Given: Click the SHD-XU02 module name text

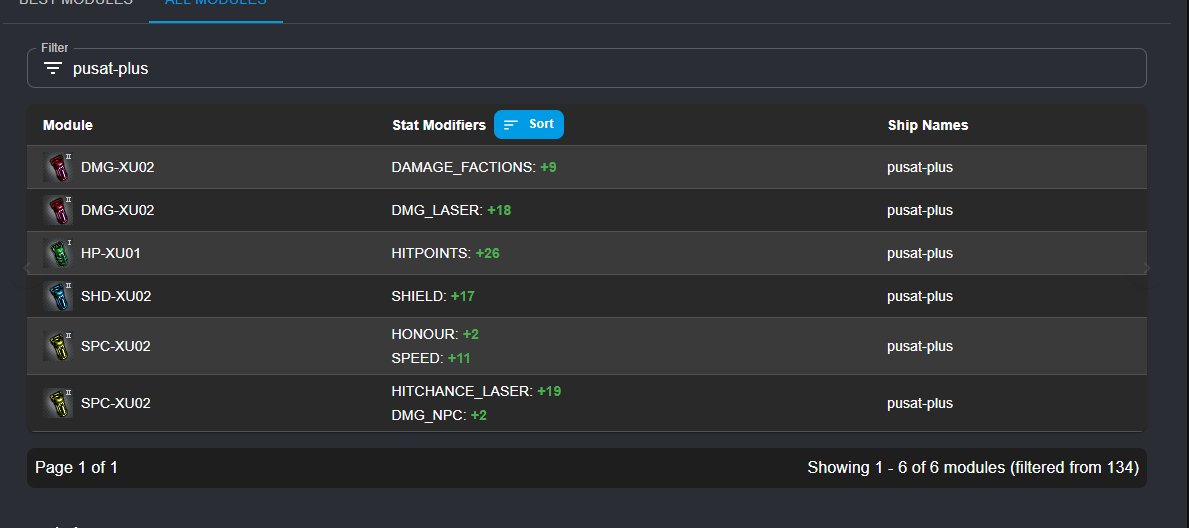Looking at the screenshot, I should tap(116, 296).
